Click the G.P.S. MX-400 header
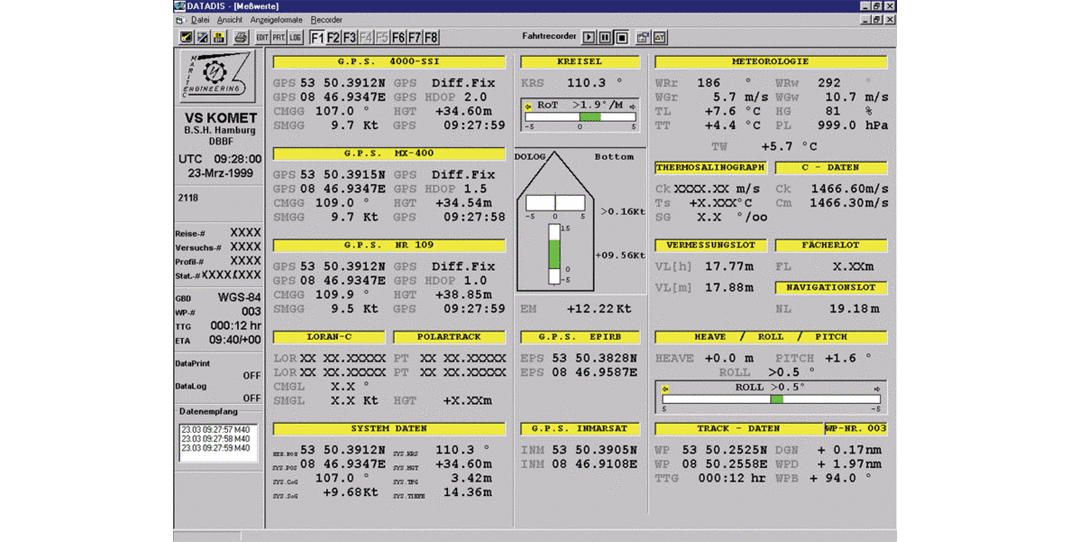1070x542 pixels. pyautogui.click(x=389, y=154)
